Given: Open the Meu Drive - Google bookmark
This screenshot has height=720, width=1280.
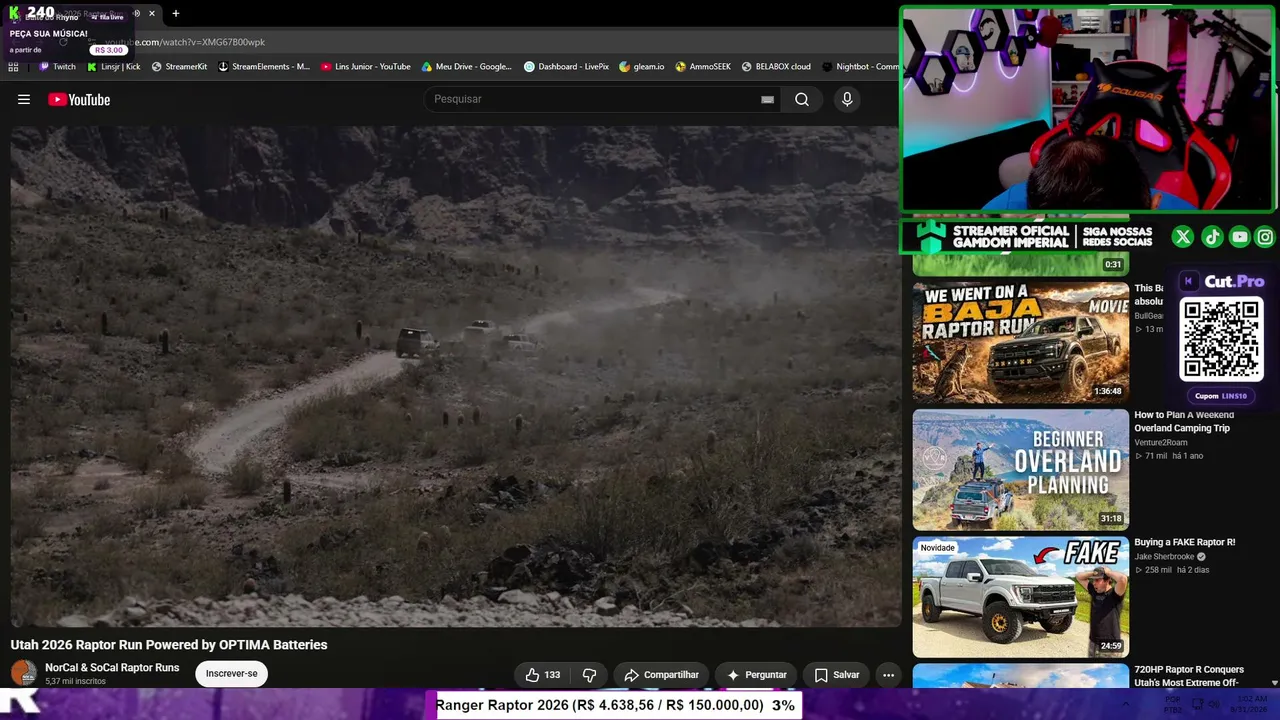Looking at the screenshot, I should [466, 67].
